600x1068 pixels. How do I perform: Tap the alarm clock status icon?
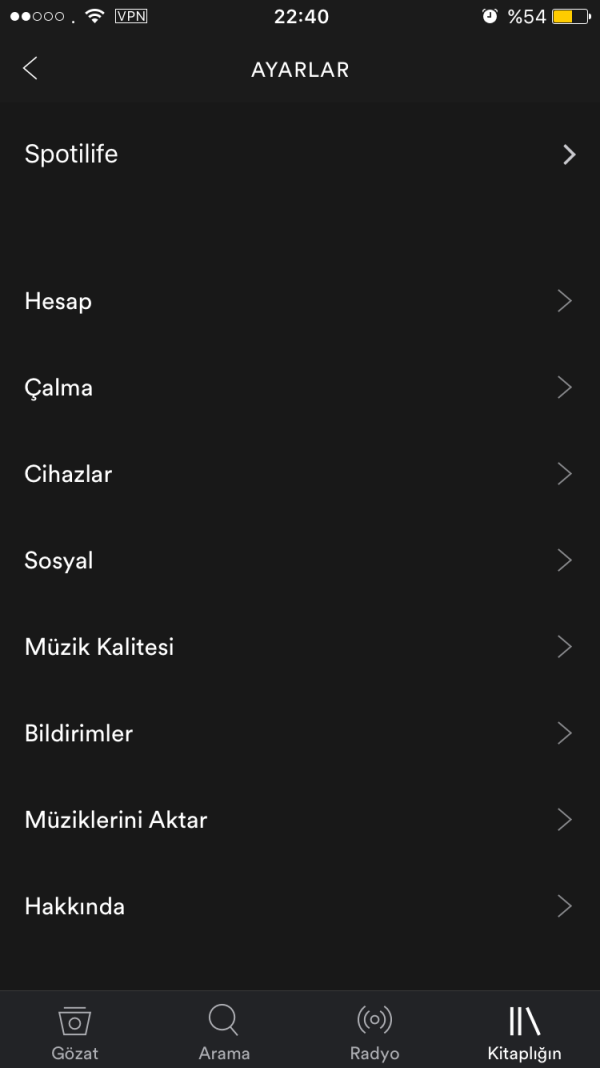click(490, 16)
